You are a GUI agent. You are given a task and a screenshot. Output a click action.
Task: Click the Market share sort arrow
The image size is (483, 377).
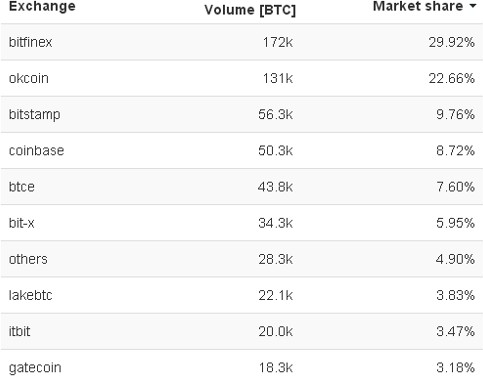pyautogui.click(x=472, y=7)
